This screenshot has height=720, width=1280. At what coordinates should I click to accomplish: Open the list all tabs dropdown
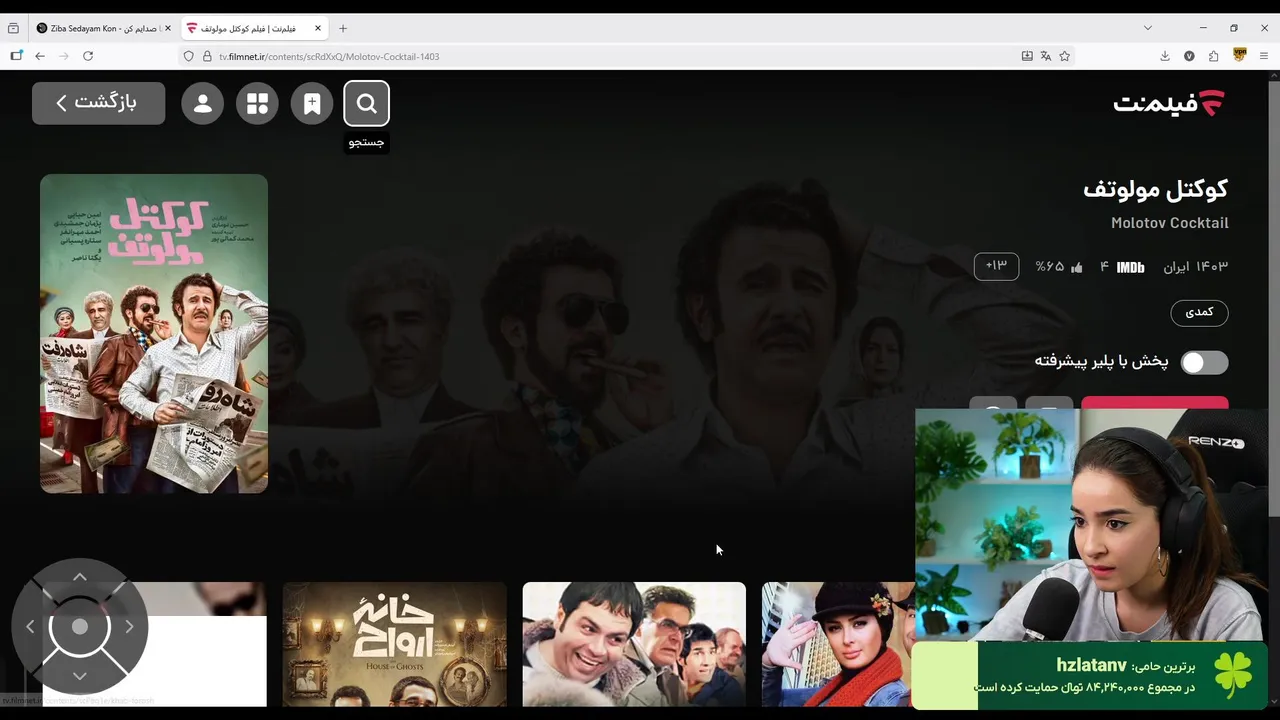pyautogui.click(x=1148, y=28)
